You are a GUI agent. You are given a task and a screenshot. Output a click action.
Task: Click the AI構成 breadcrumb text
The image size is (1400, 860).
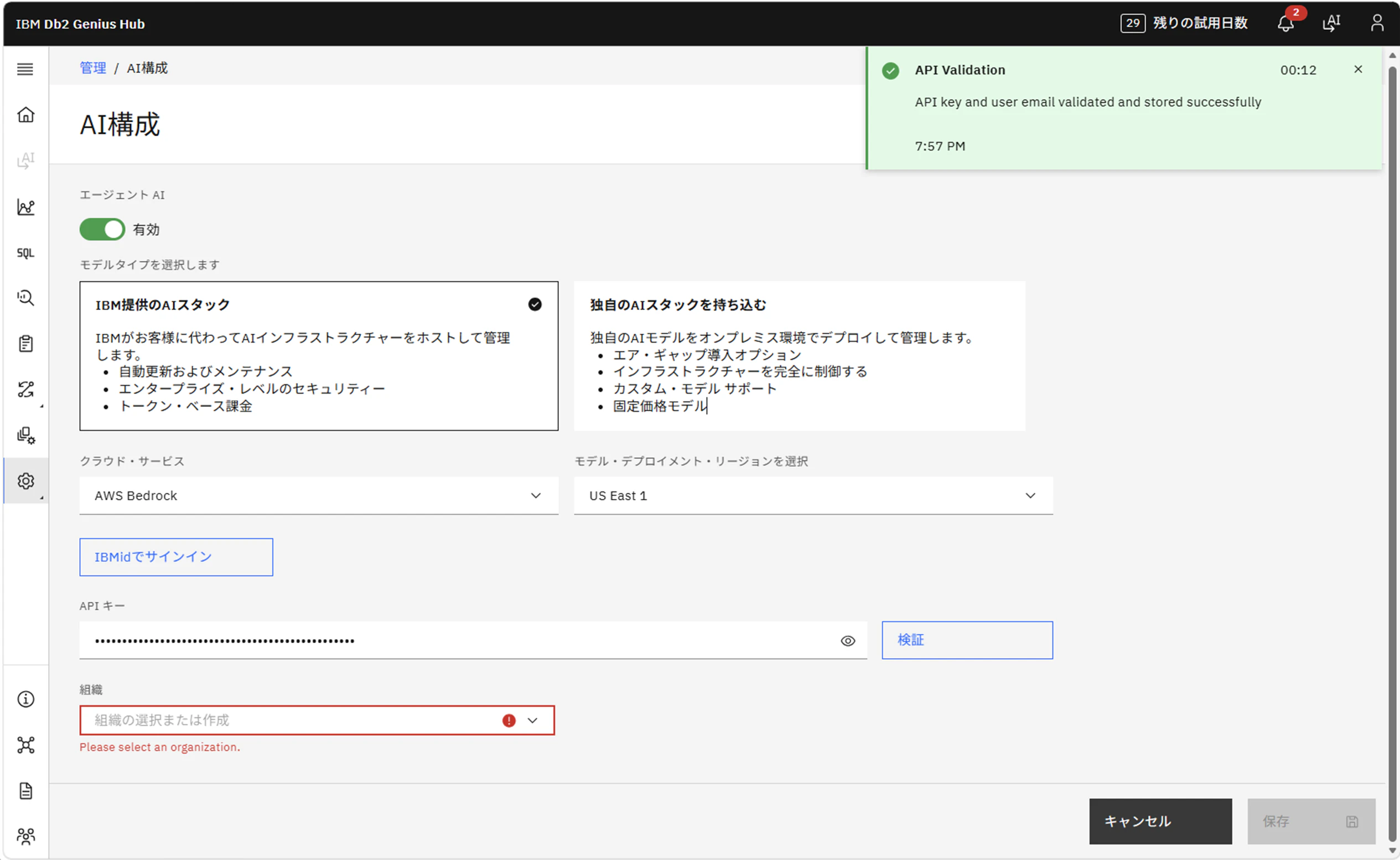coord(147,68)
